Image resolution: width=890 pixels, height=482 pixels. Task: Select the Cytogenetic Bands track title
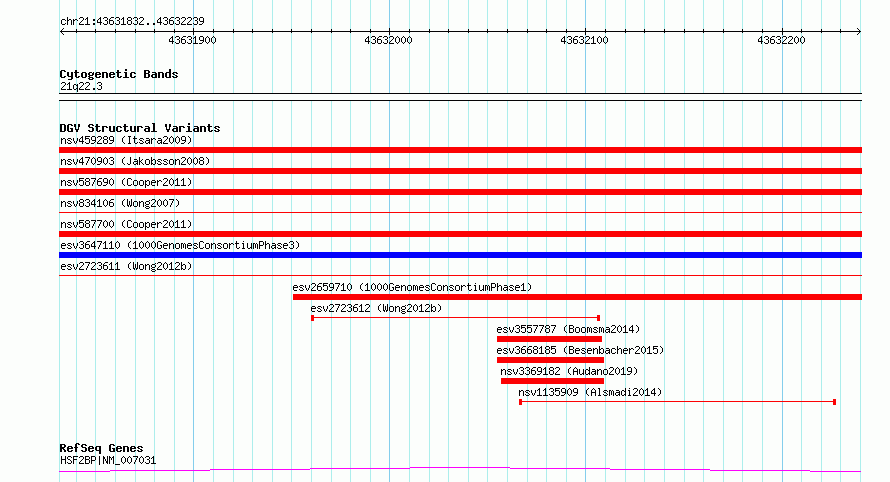(119, 74)
